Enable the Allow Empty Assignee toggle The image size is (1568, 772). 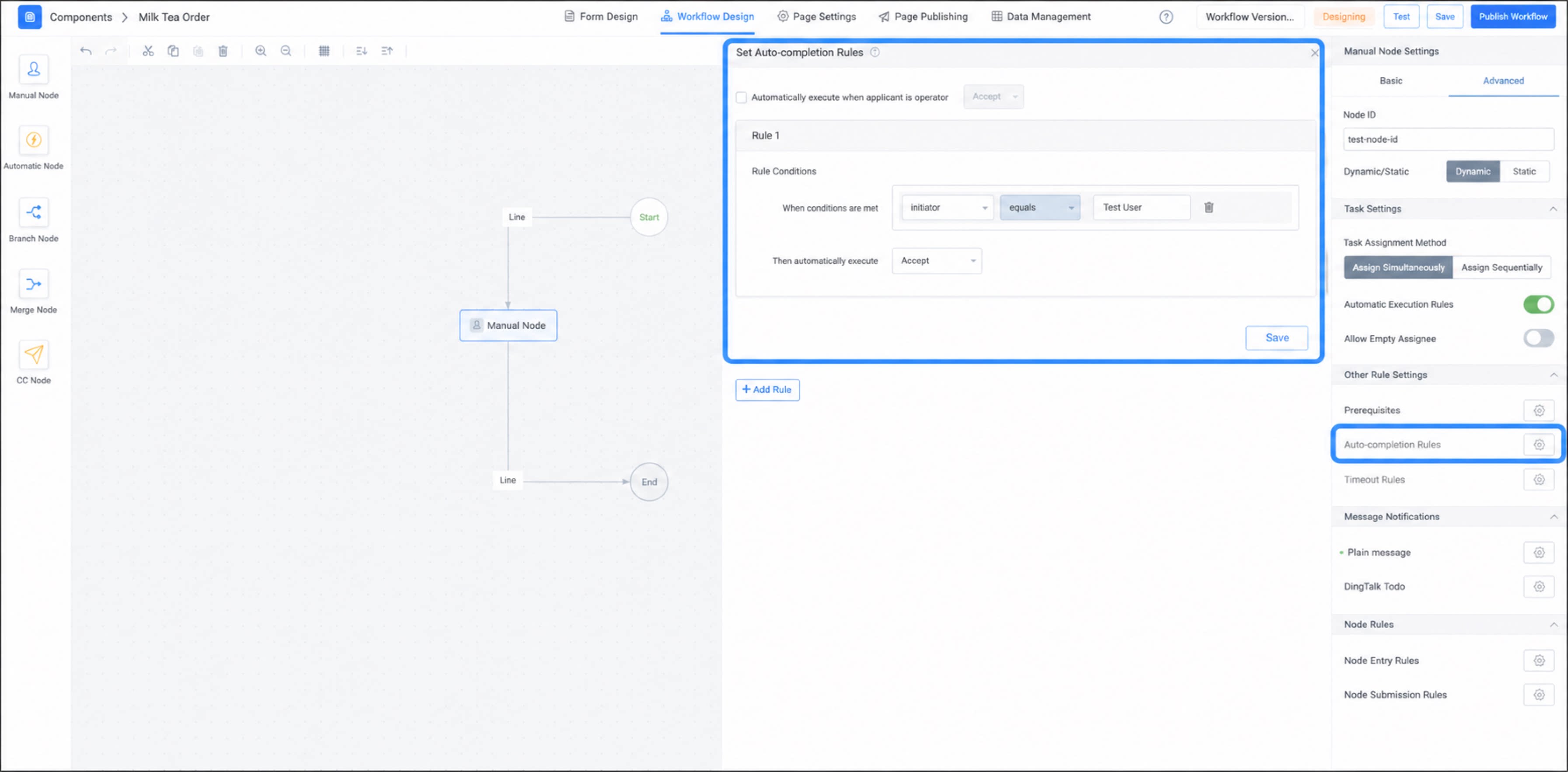pyautogui.click(x=1538, y=338)
